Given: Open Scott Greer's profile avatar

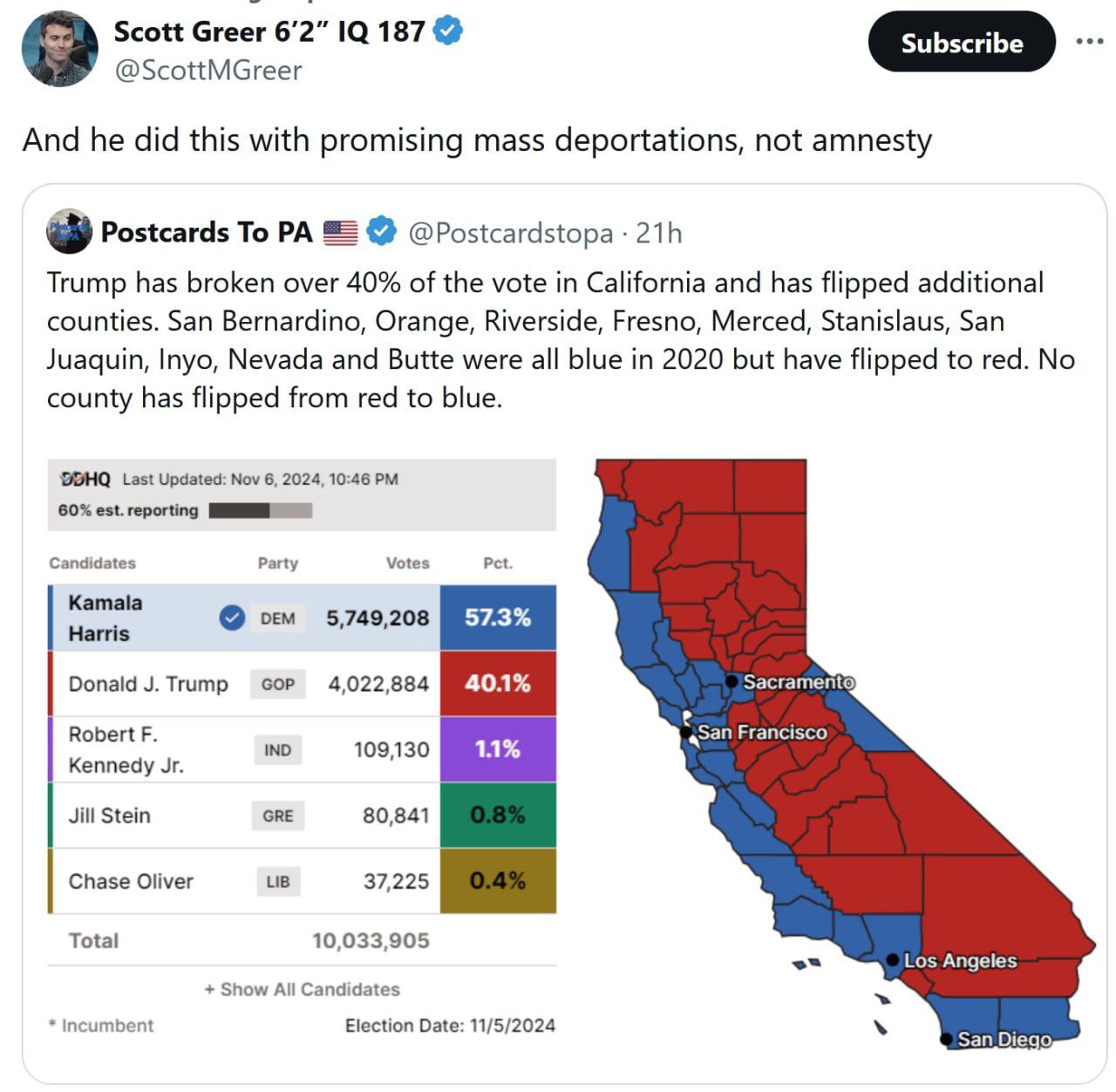Looking at the screenshot, I should tap(59, 49).
